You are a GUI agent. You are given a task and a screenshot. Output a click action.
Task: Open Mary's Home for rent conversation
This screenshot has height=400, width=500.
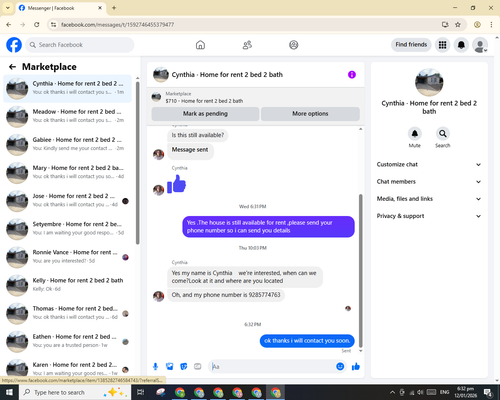coord(67,173)
